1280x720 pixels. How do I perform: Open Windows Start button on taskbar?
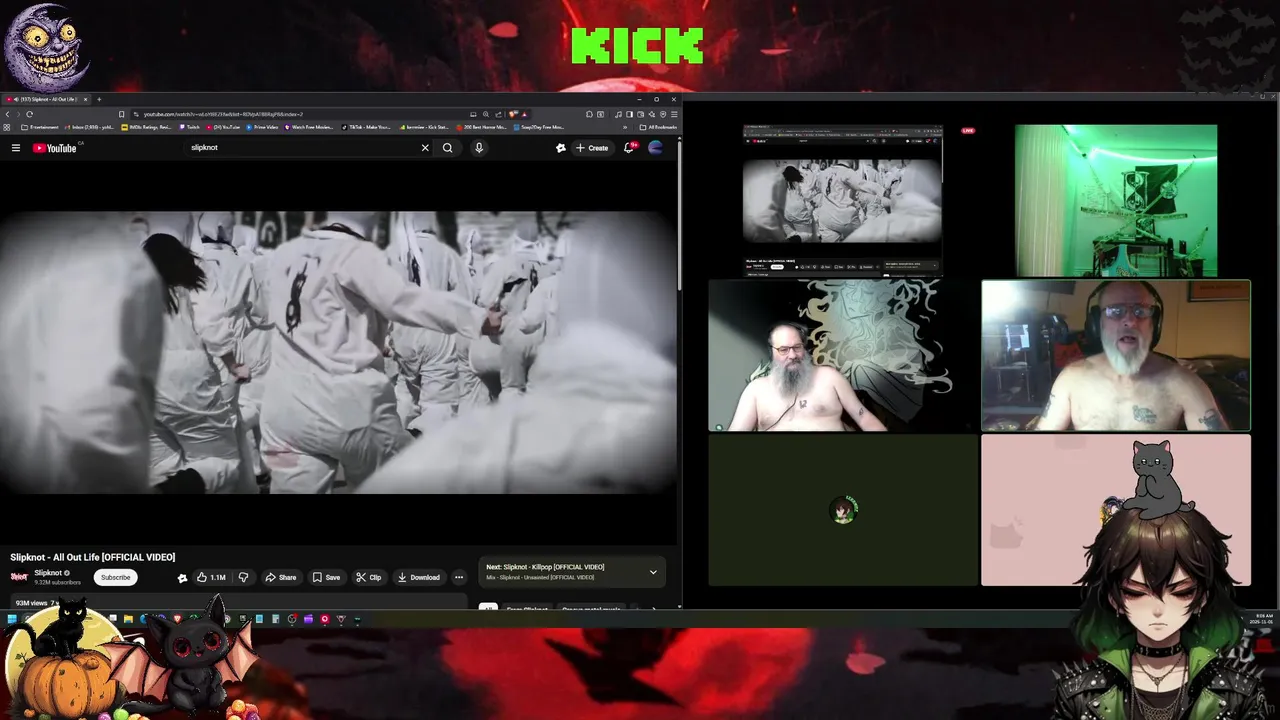[x=12, y=619]
